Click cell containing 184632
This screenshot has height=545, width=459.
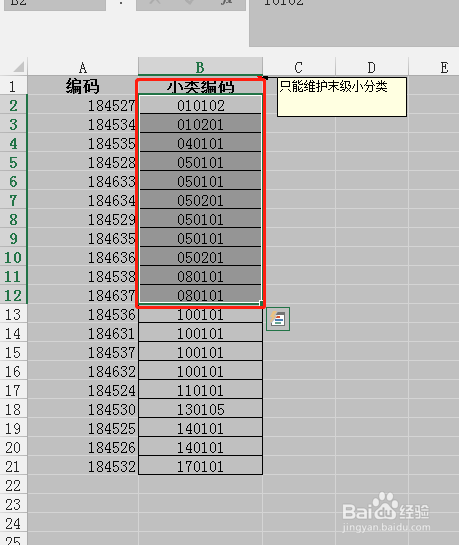(83, 371)
